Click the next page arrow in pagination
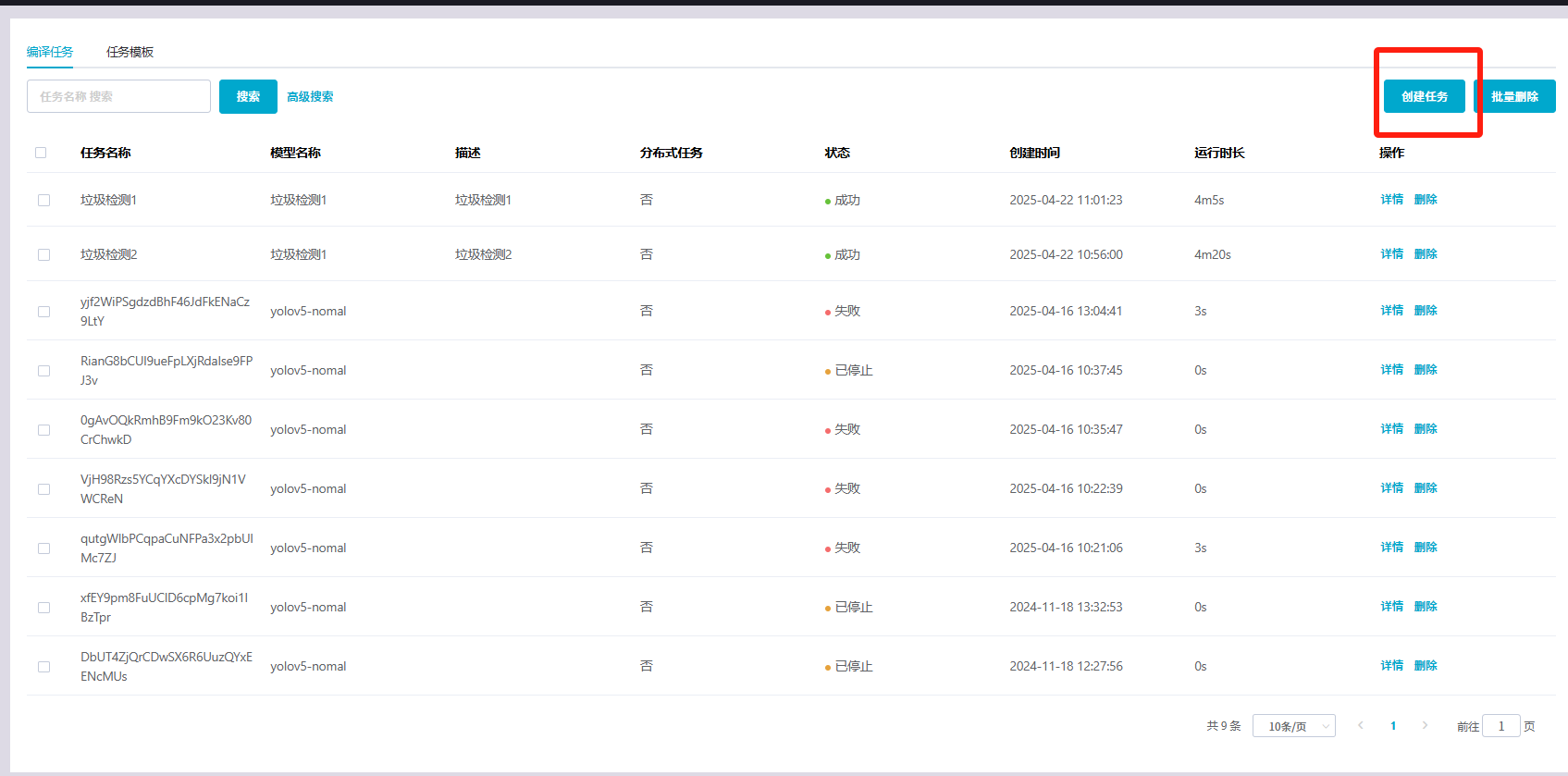The width and height of the screenshot is (1568, 776). click(1425, 726)
